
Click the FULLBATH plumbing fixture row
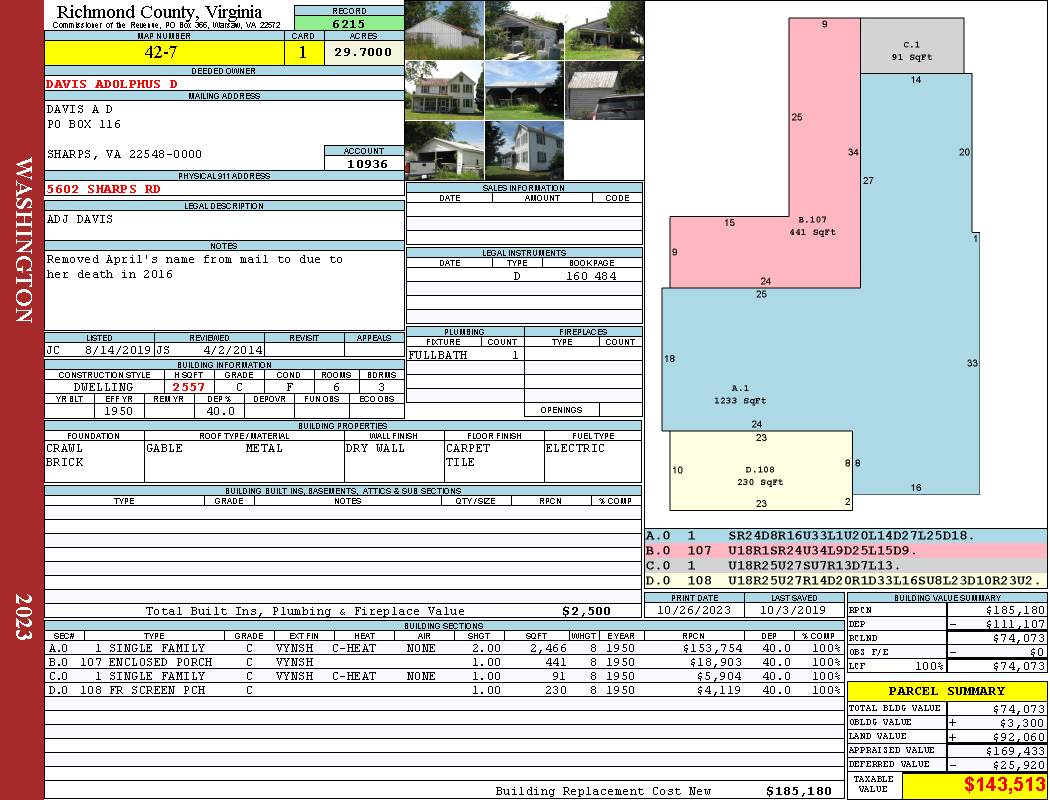click(465, 355)
